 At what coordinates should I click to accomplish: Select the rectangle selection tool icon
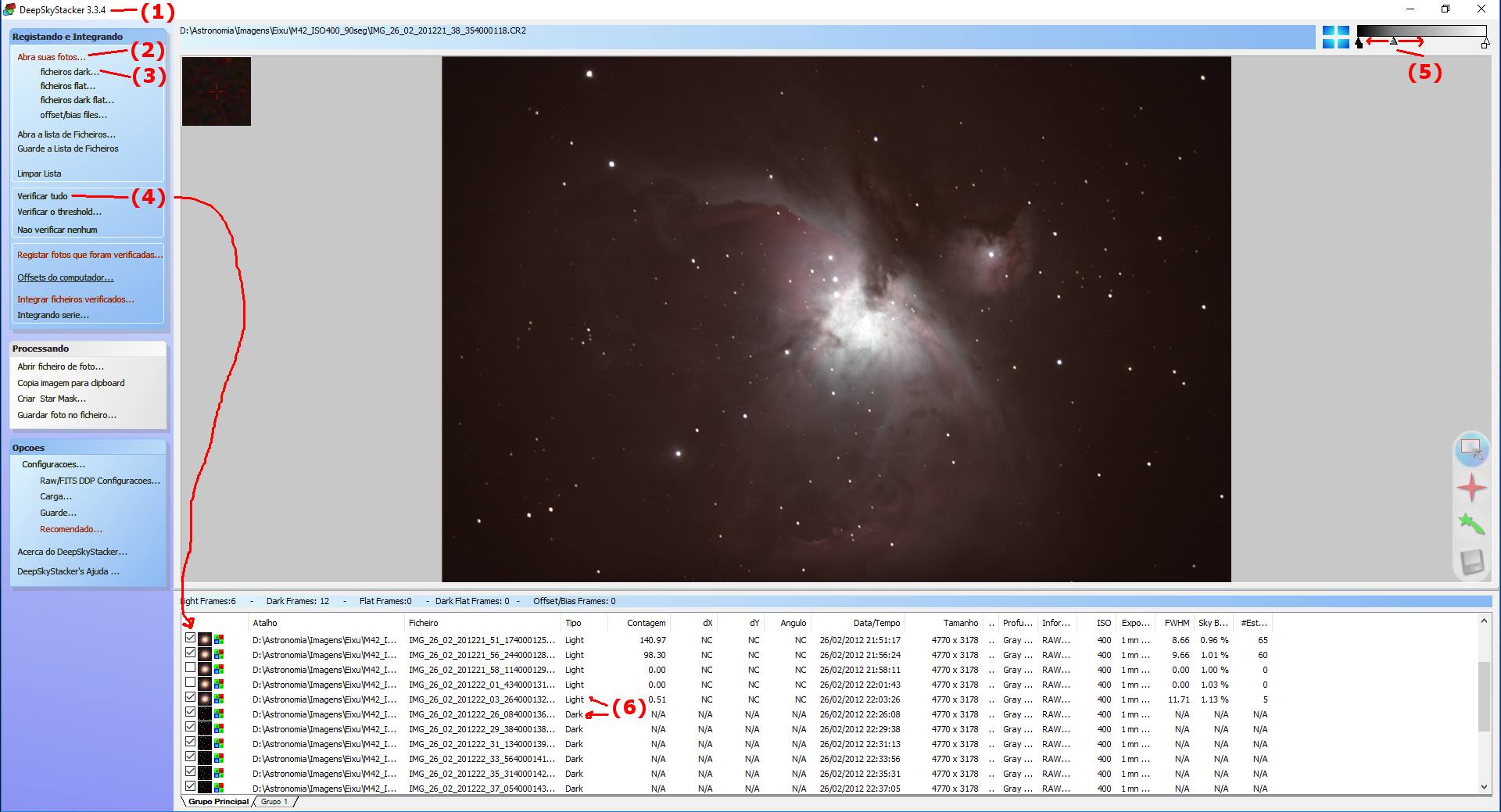[1471, 449]
